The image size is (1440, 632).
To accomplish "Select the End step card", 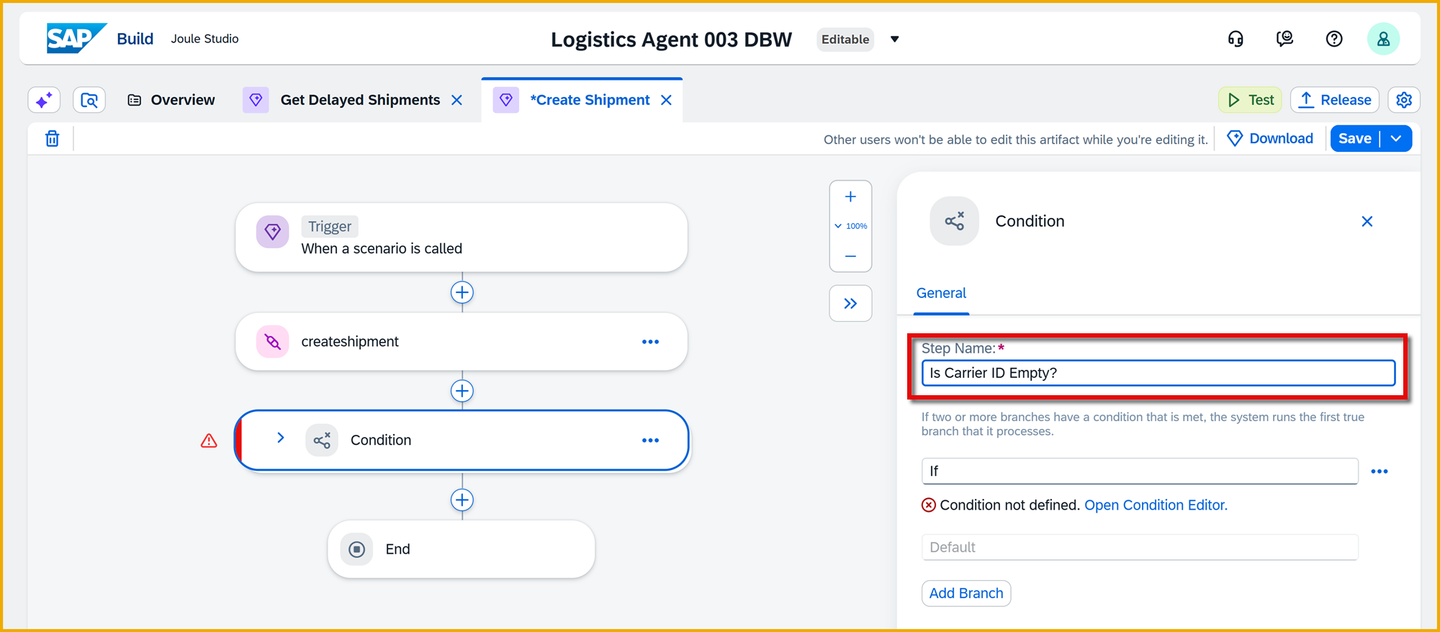I will click(x=462, y=549).
